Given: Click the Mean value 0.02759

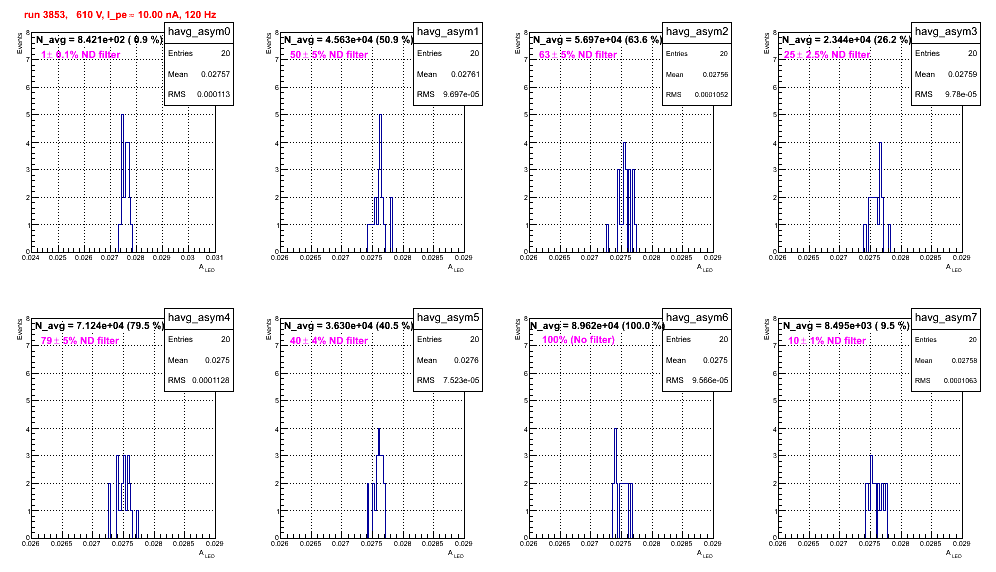Looking at the screenshot, I should point(963,74).
